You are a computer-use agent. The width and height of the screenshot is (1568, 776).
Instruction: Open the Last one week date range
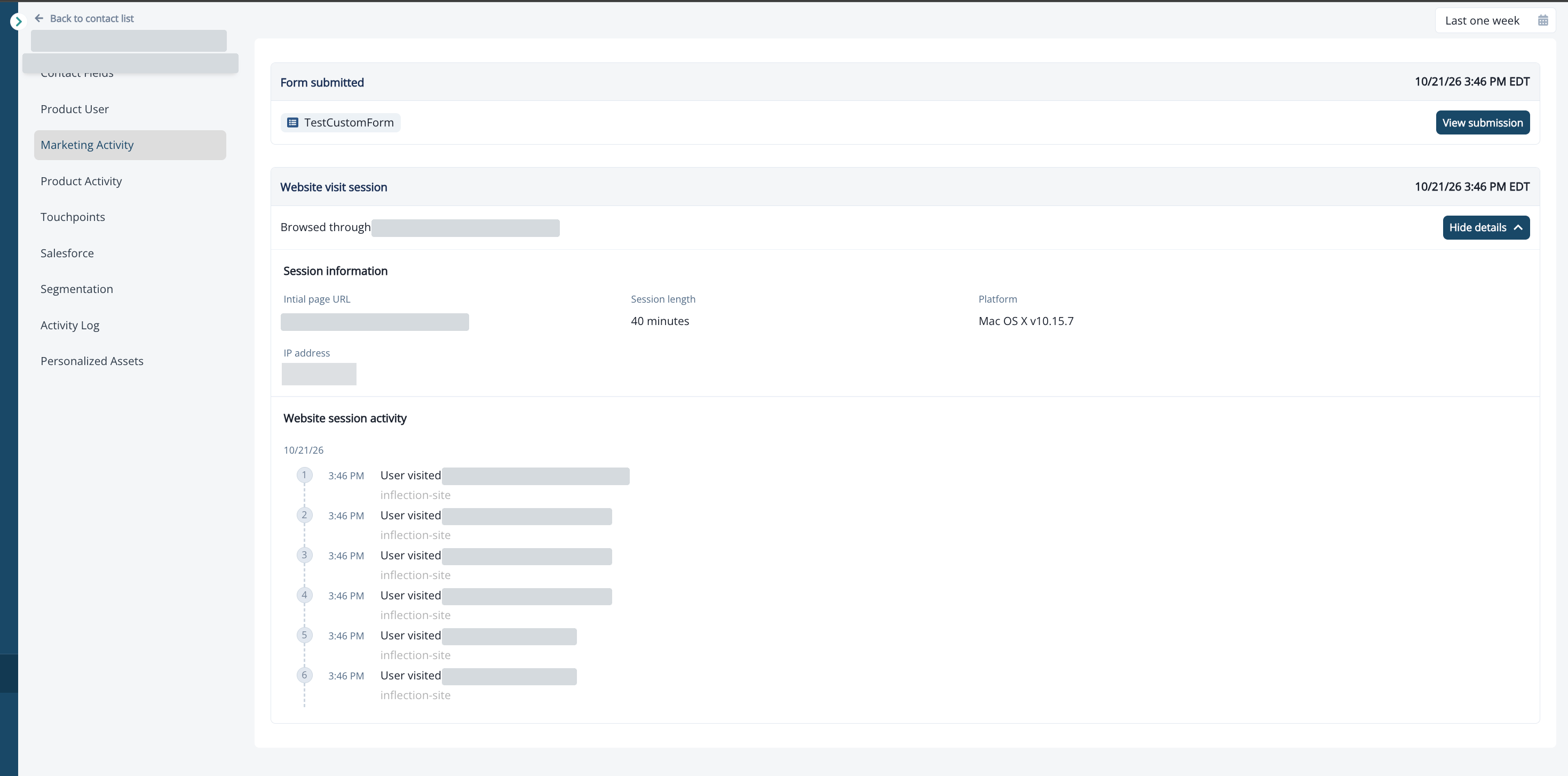[1495, 21]
